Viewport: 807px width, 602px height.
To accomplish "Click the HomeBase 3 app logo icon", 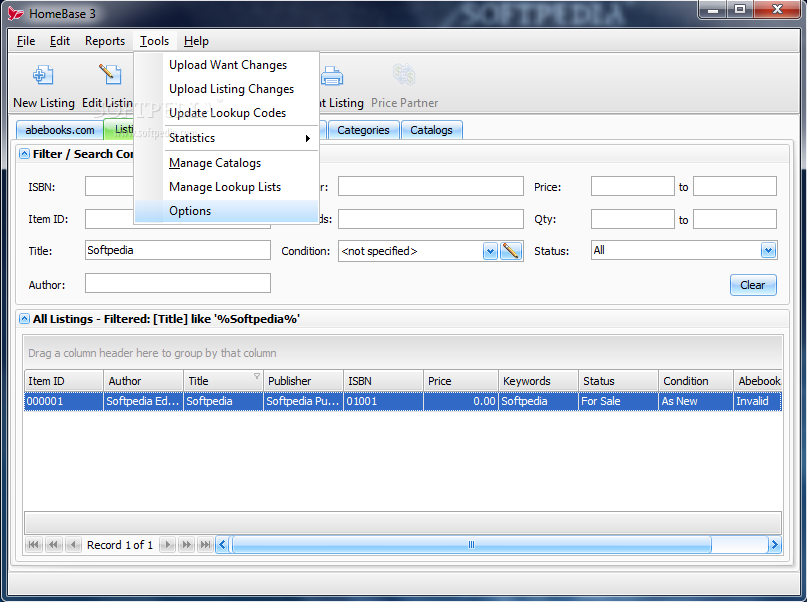I will [x=16, y=13].
